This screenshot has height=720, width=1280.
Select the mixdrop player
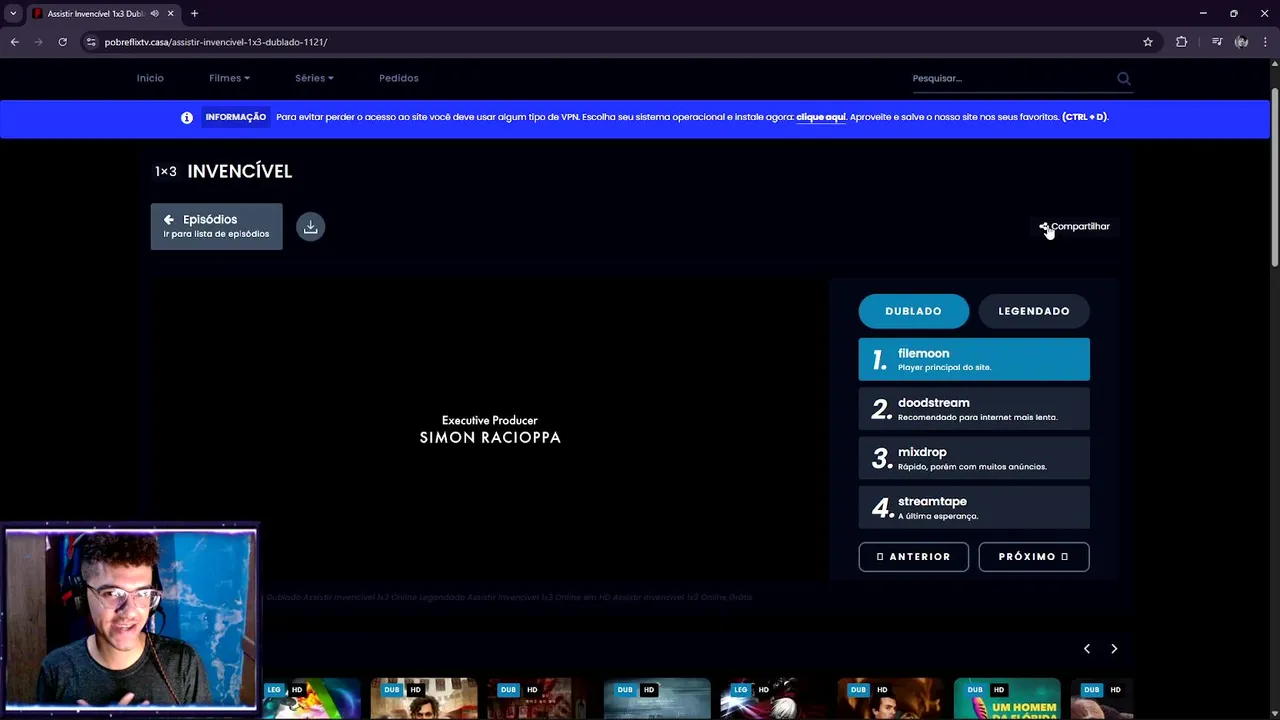click(974, 458)
